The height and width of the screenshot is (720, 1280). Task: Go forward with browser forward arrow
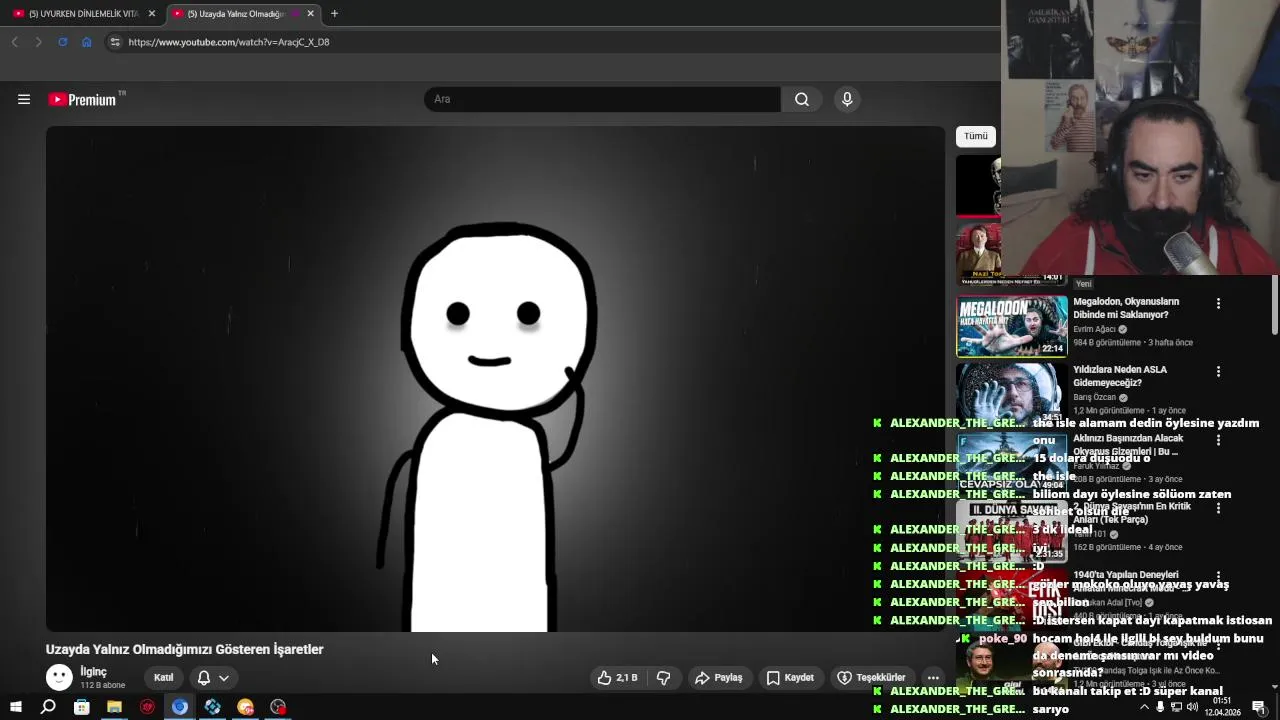tap(38, 42)
